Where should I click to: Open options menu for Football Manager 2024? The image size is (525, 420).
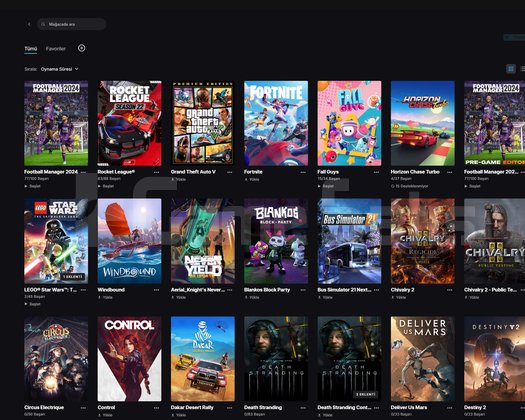pyautogui.click(x=83, y=172)
